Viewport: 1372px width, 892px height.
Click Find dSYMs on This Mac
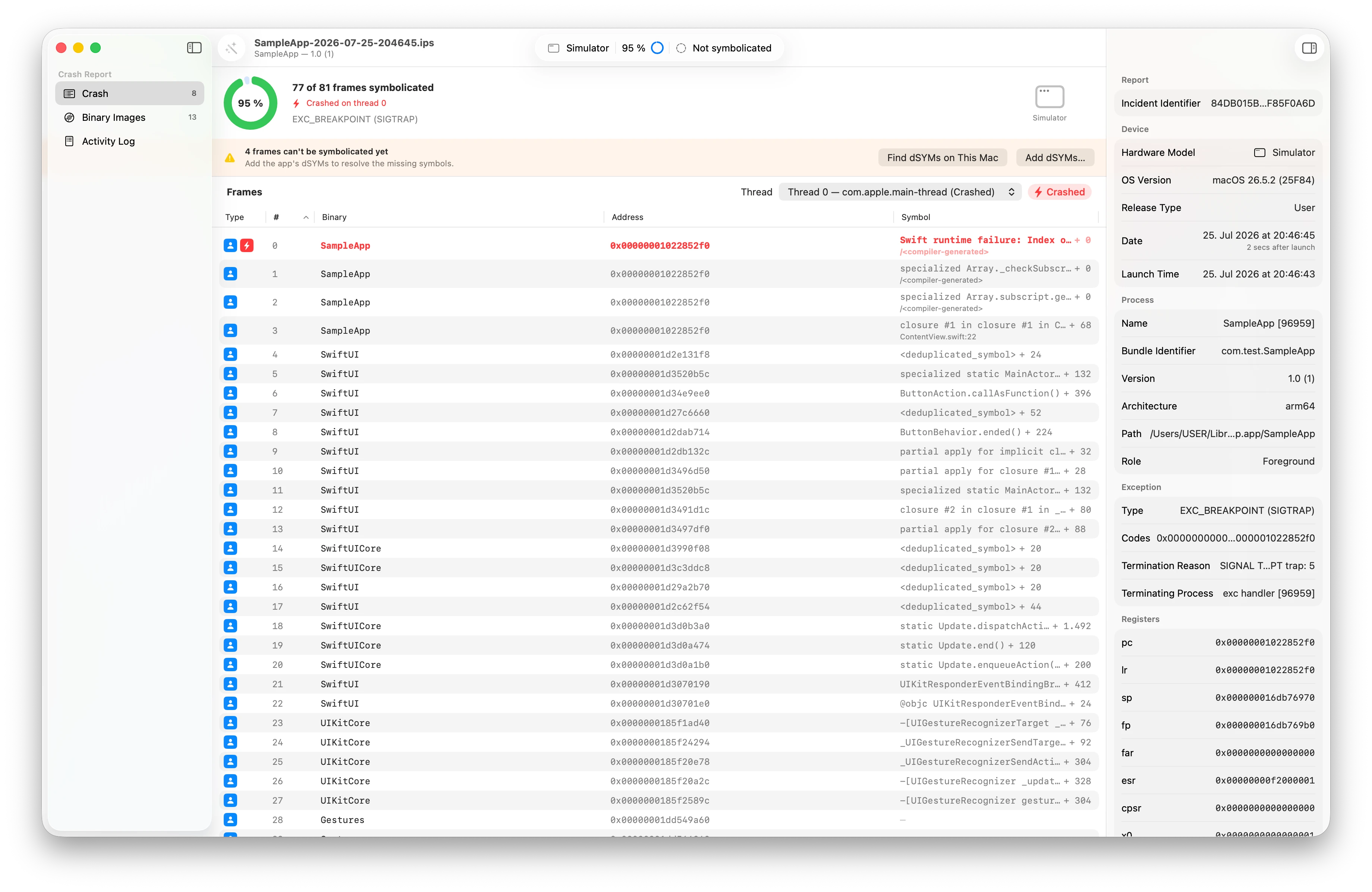[x=943, y=157]
